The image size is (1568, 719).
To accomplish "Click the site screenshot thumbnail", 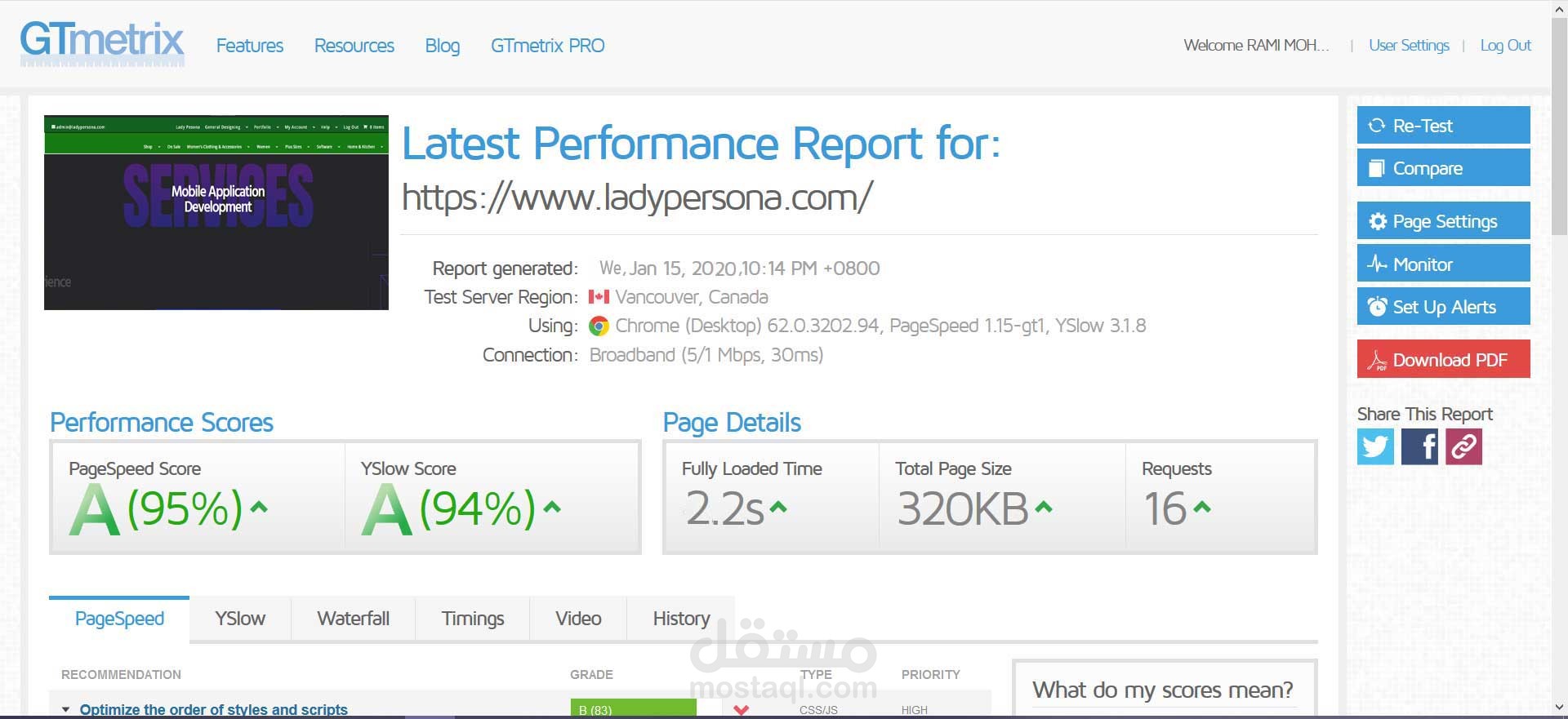I will [216, 212].
